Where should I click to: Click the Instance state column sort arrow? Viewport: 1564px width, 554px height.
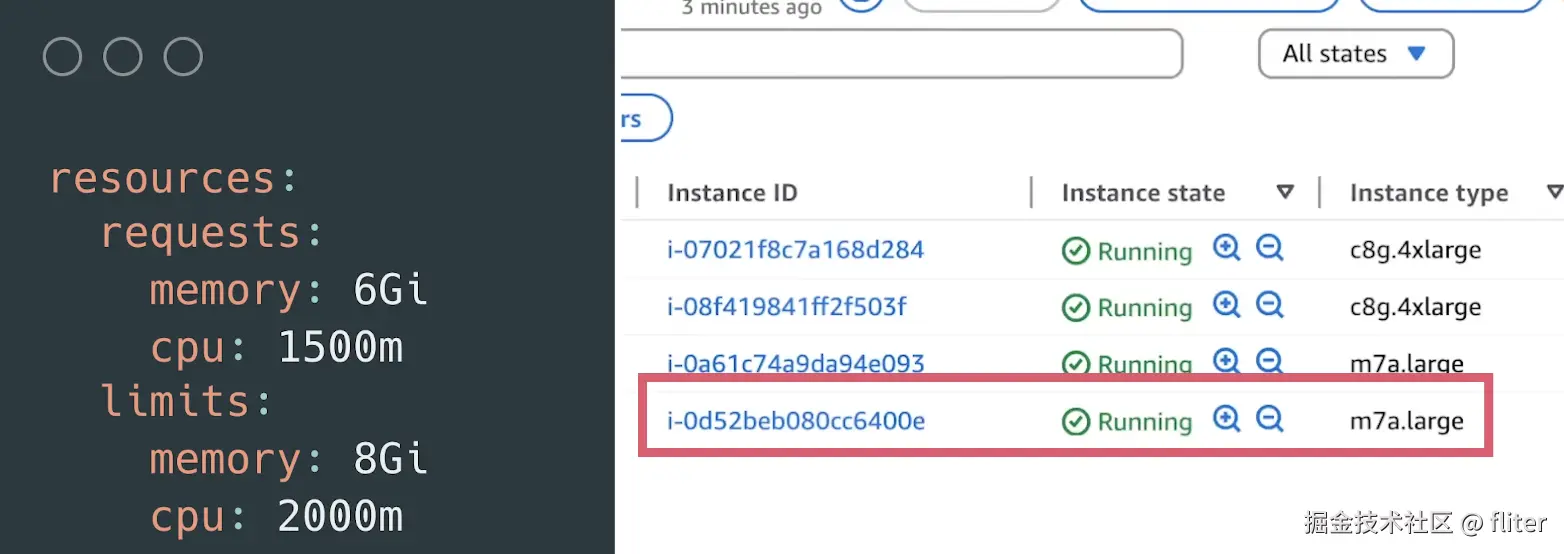[1286, 192]
